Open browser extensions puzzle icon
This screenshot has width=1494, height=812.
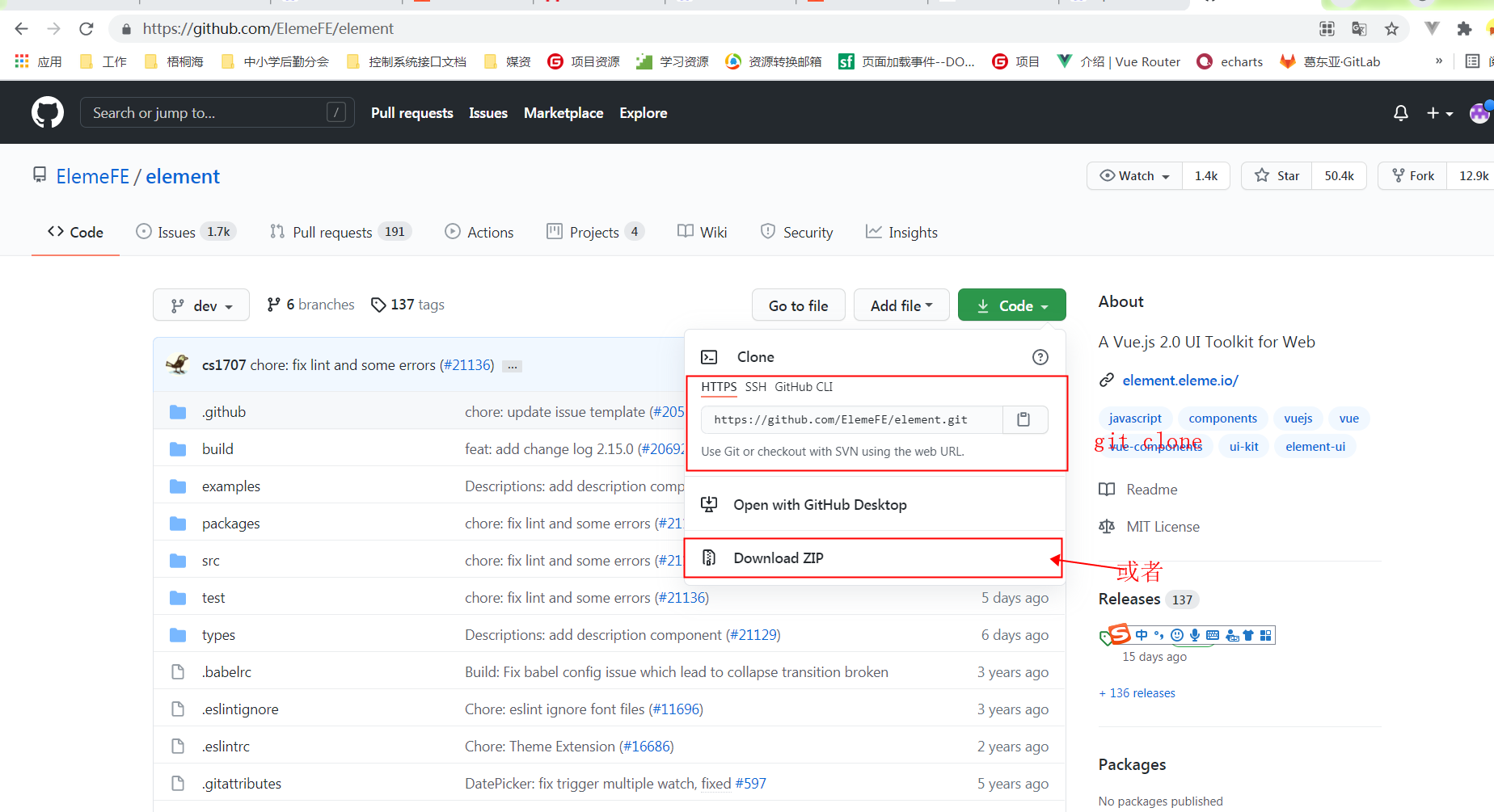[x=1464, y=29]
